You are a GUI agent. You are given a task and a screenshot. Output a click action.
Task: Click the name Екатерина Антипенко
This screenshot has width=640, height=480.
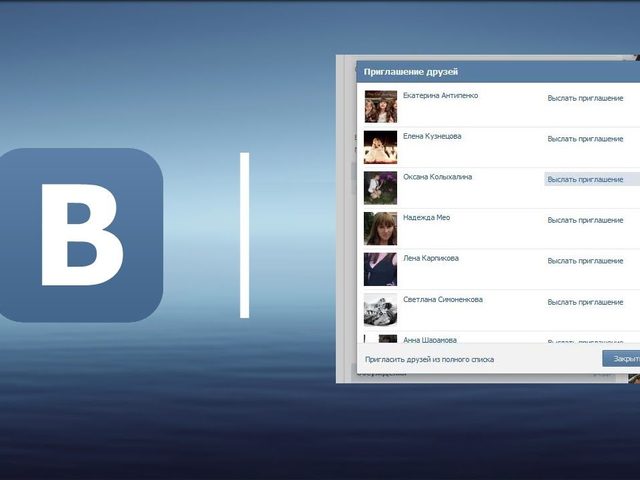(x=440, y=96)
